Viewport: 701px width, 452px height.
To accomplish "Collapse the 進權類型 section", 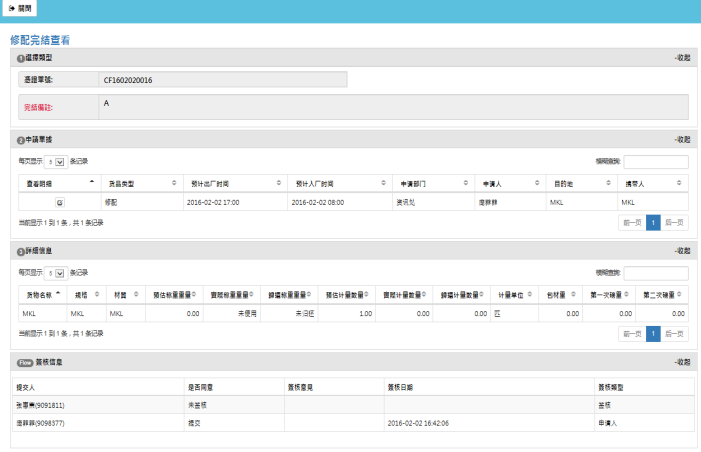I will click(681, 58).
